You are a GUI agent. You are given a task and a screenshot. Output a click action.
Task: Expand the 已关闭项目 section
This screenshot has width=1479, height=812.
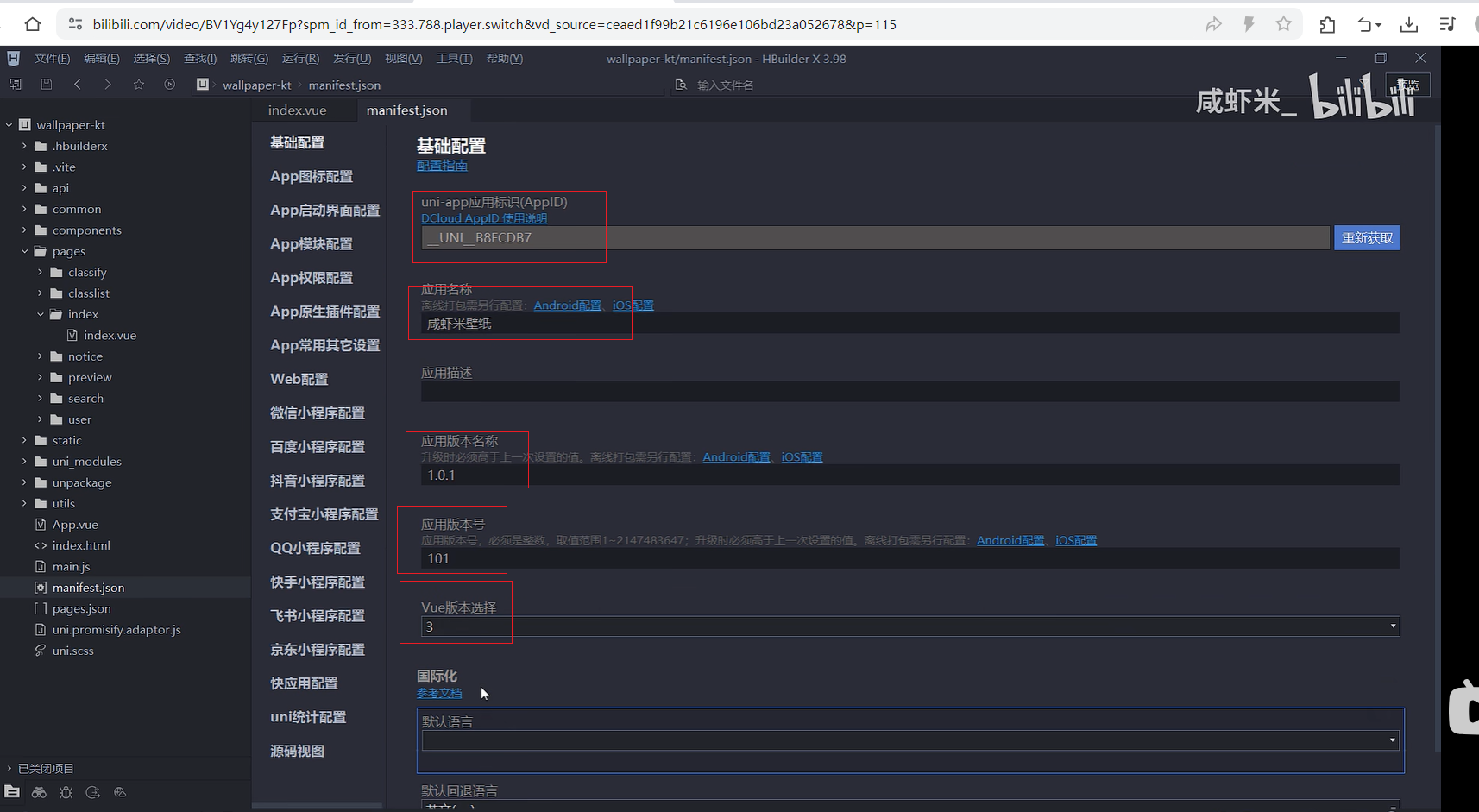(9, 768)
